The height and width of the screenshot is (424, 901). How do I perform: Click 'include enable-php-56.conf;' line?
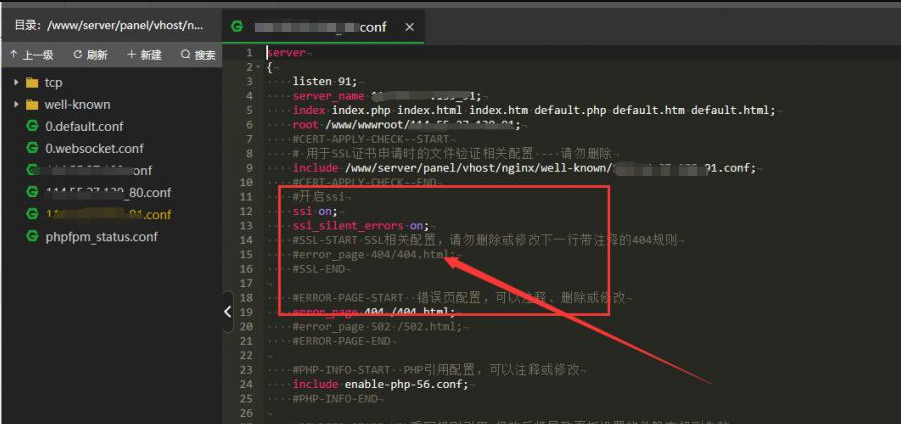tap(380, 384)
